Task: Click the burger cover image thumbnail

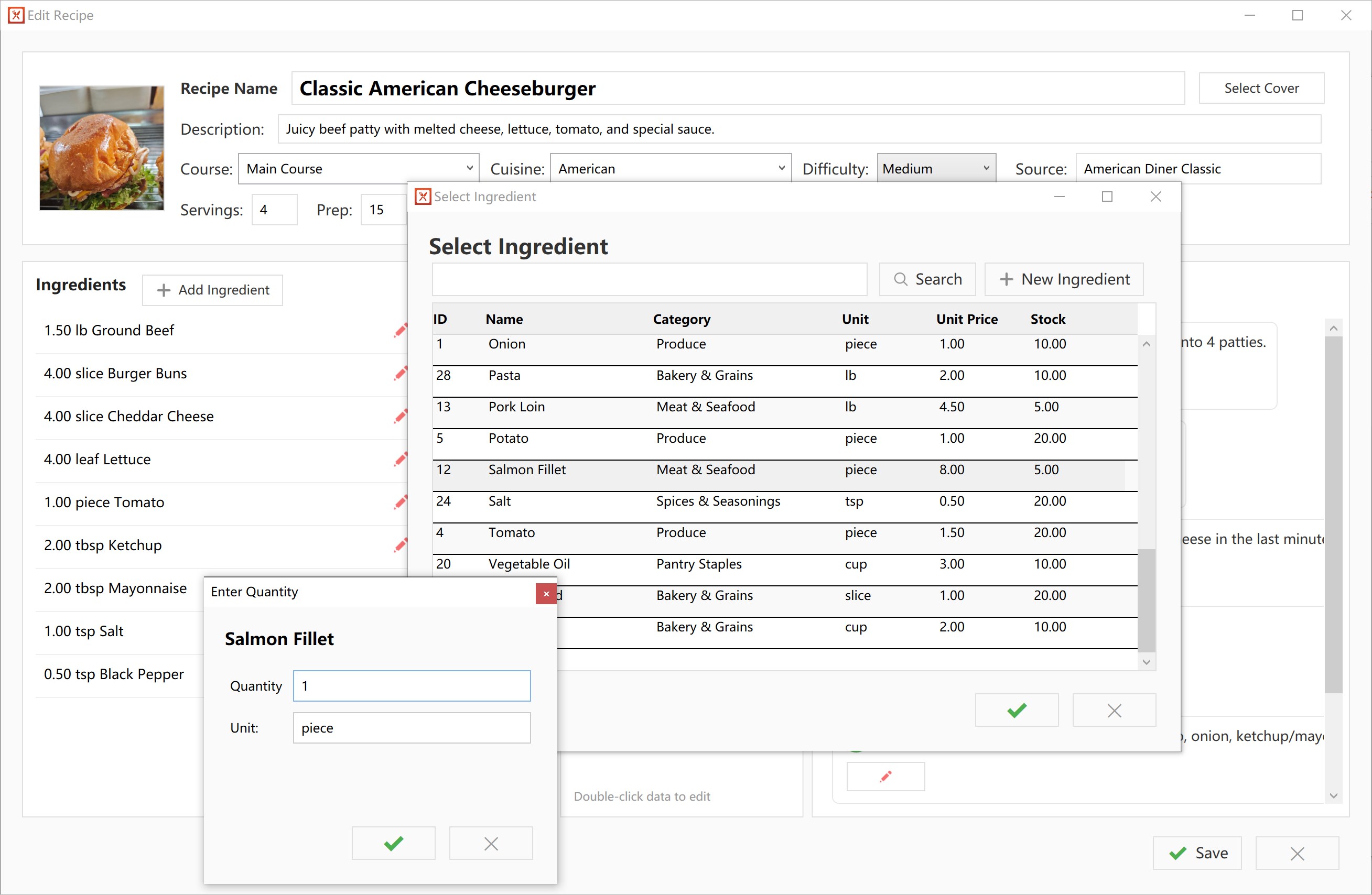Action: point(102,148)
